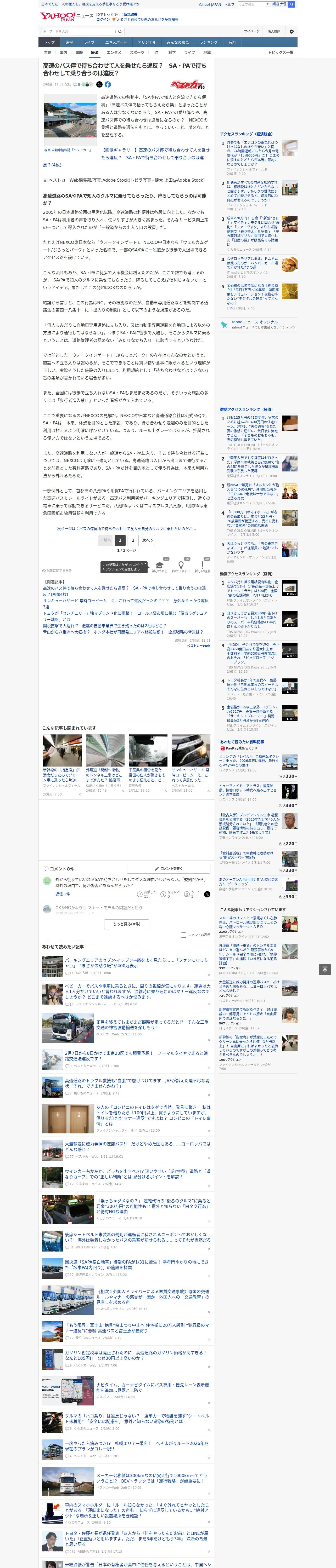This screenshot has height=1568, width=336.
Task: Open マイページ link
Action: coord(252,32)
